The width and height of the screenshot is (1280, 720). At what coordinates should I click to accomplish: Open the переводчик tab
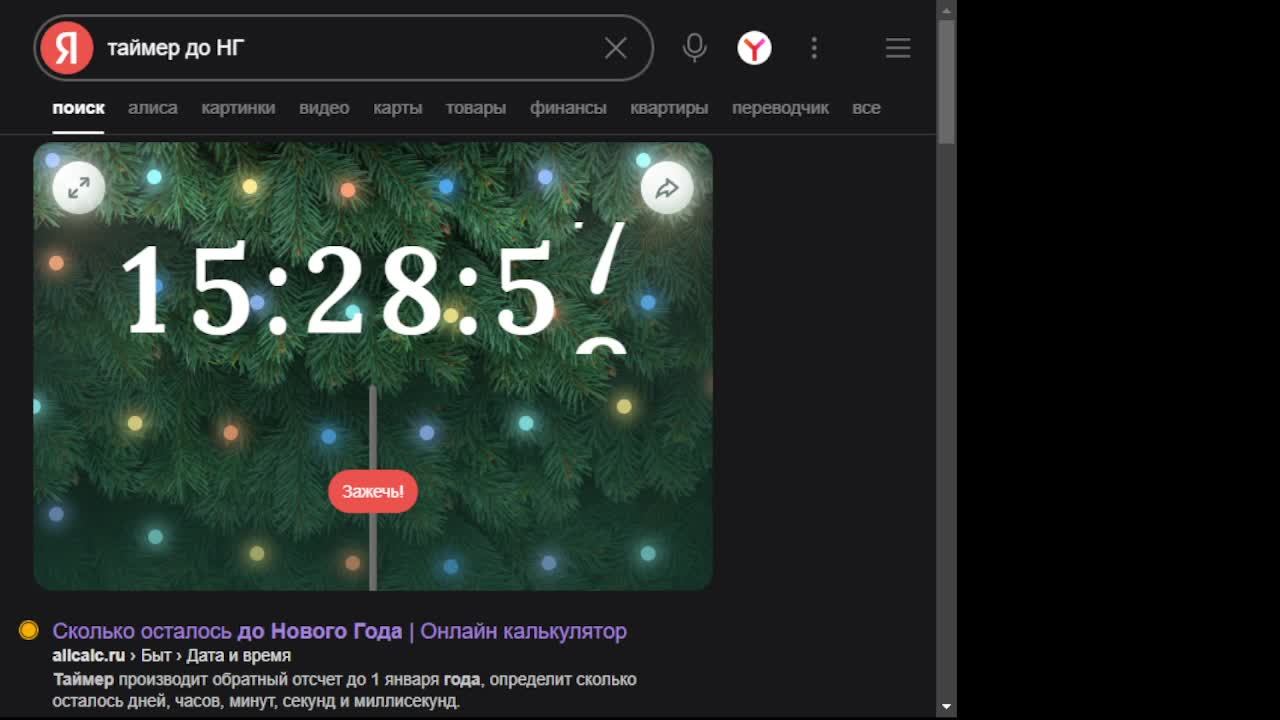pos(780,108)
